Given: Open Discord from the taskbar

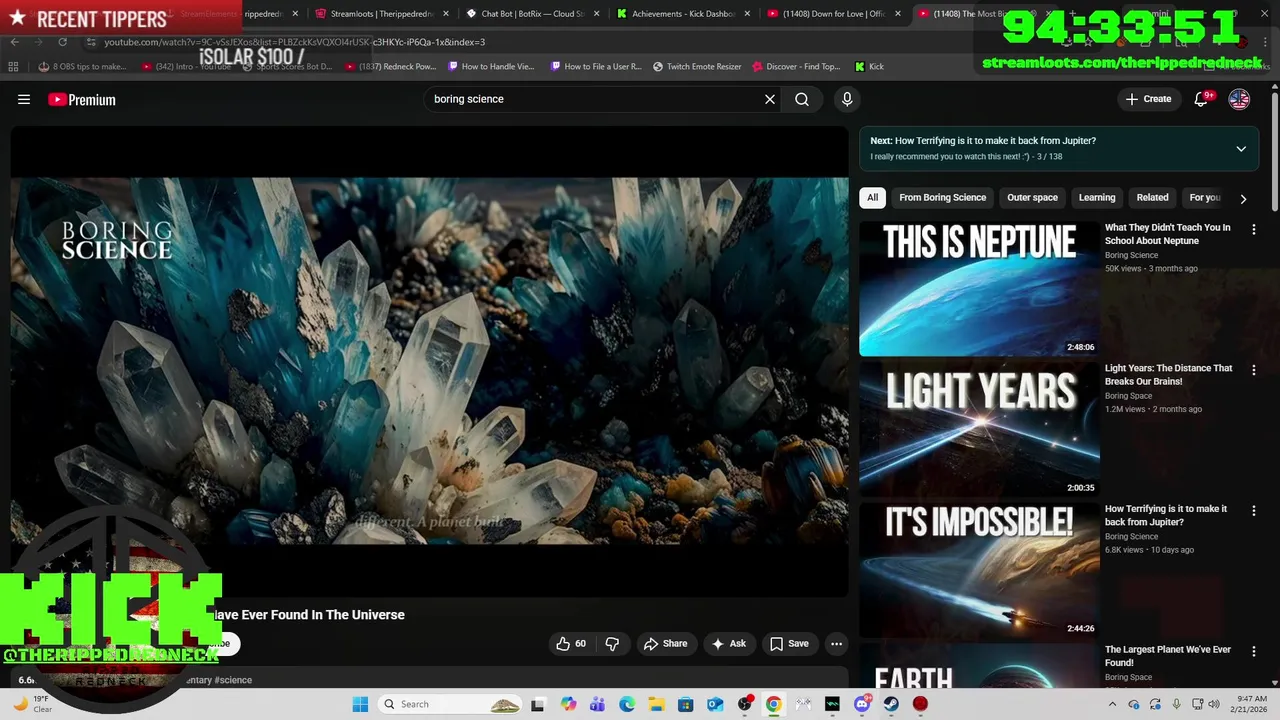Looking at the screenshot, I should point(862,704).
